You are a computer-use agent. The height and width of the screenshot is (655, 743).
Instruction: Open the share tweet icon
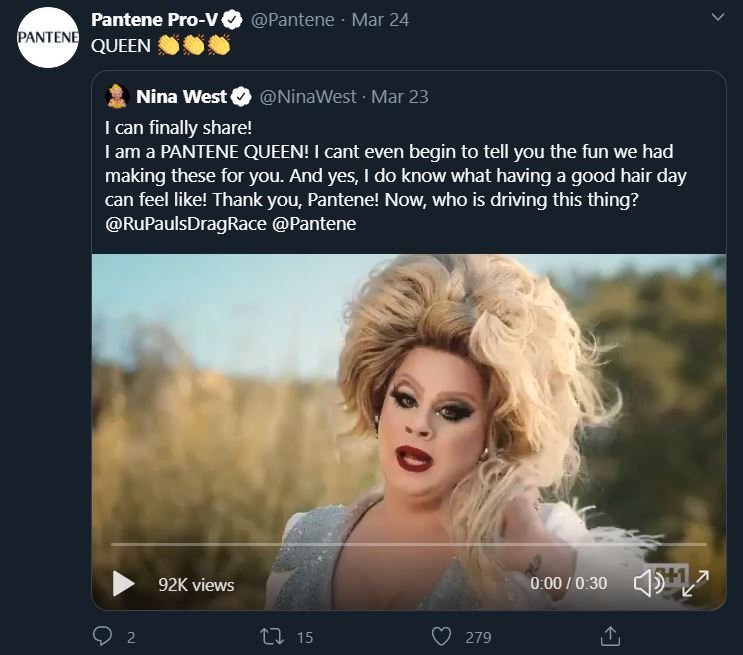coord(609,636)
